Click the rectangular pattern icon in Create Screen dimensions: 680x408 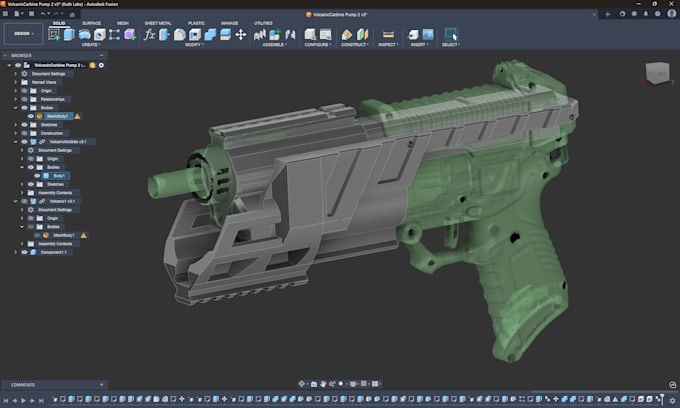pyautogui.click(x=114, y=34)
